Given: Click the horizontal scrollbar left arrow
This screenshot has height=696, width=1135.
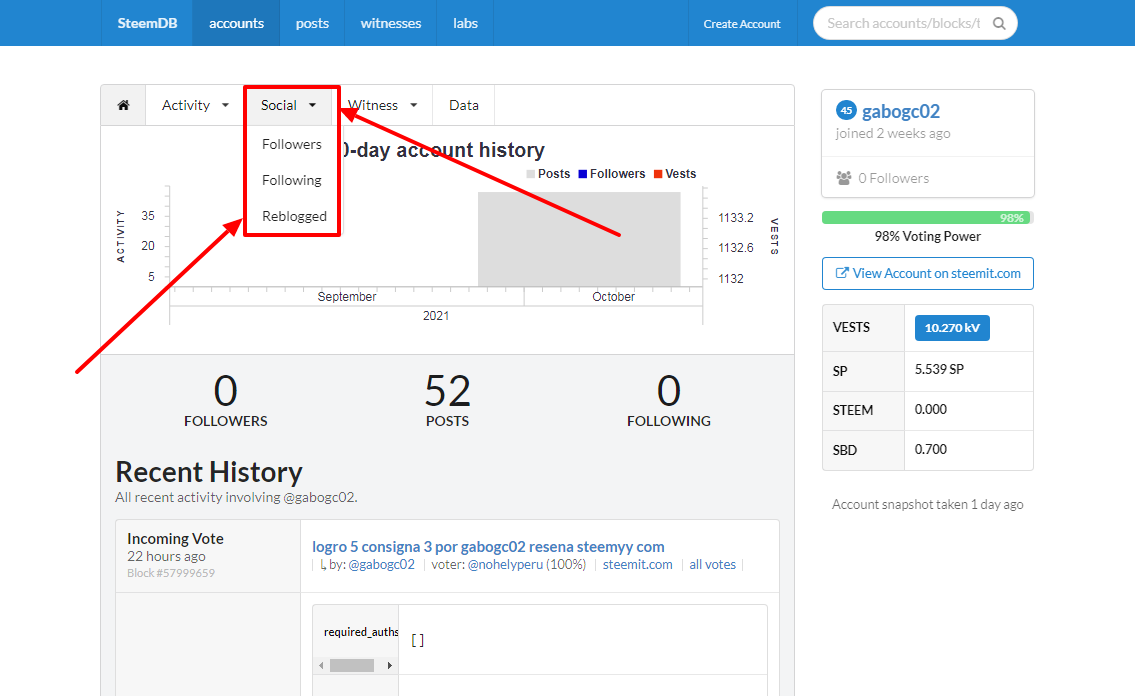Looking at the screenshot, I should pos(321,665).
